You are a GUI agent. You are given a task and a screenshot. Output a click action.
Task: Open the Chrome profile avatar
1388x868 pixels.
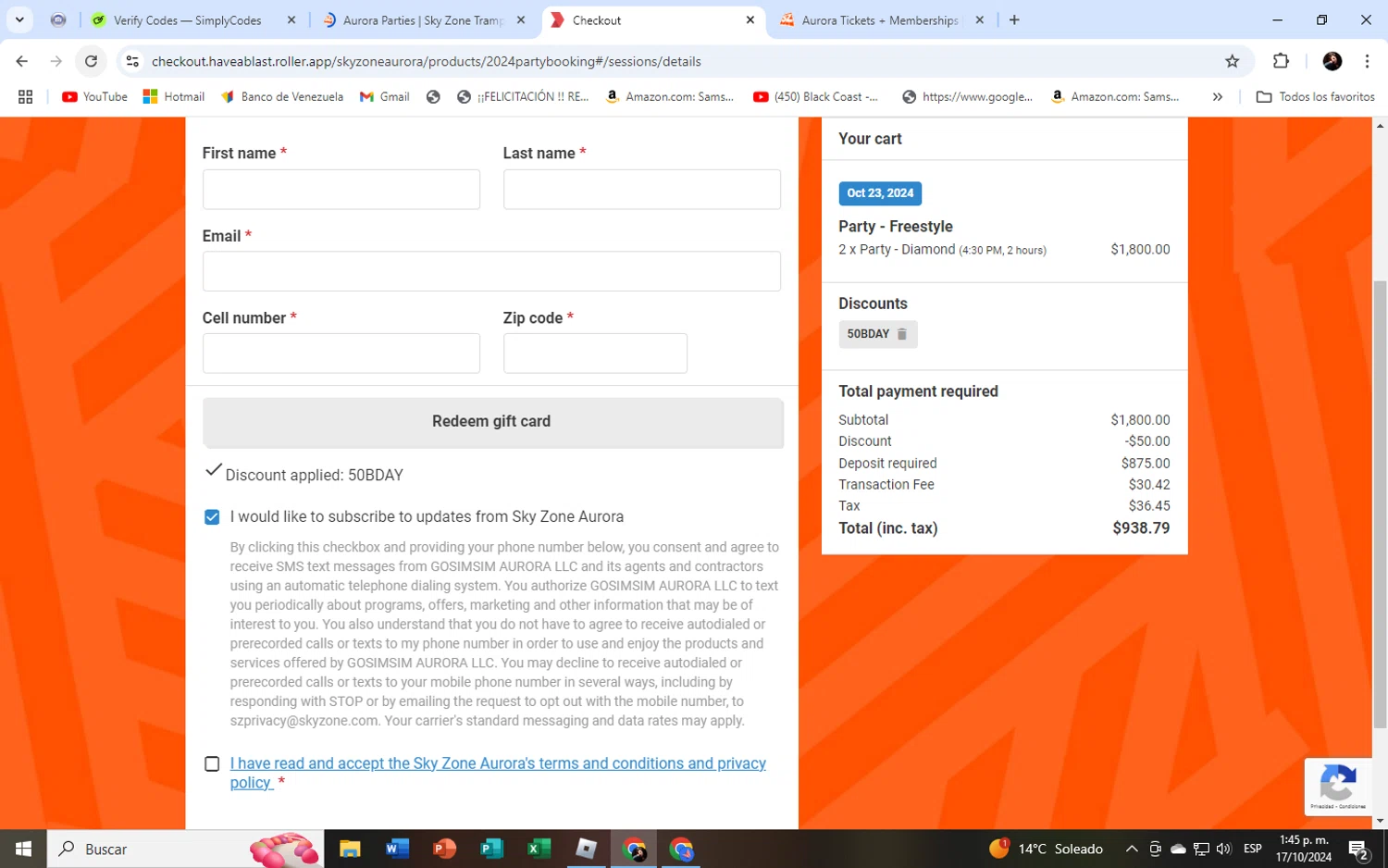[1332, 61]
